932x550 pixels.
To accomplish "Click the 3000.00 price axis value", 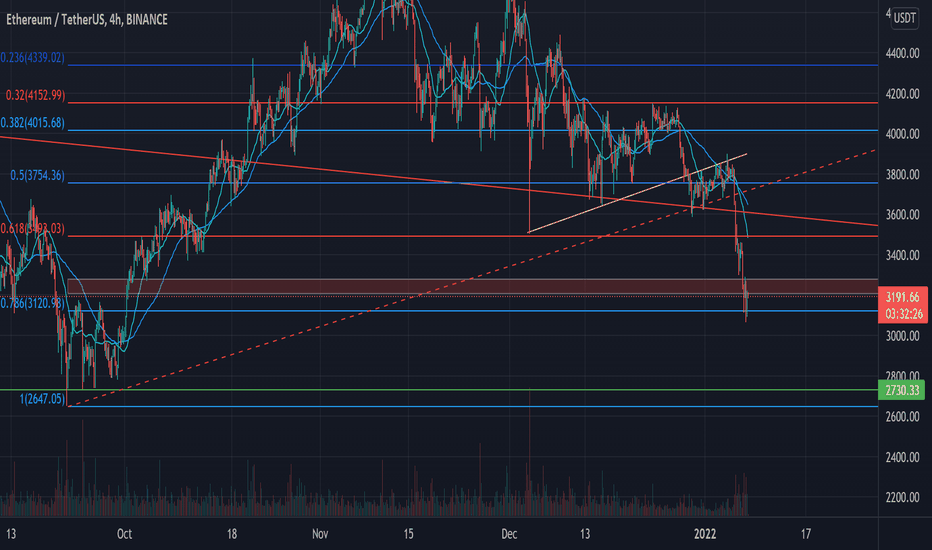I will click(x=902, y=336).
